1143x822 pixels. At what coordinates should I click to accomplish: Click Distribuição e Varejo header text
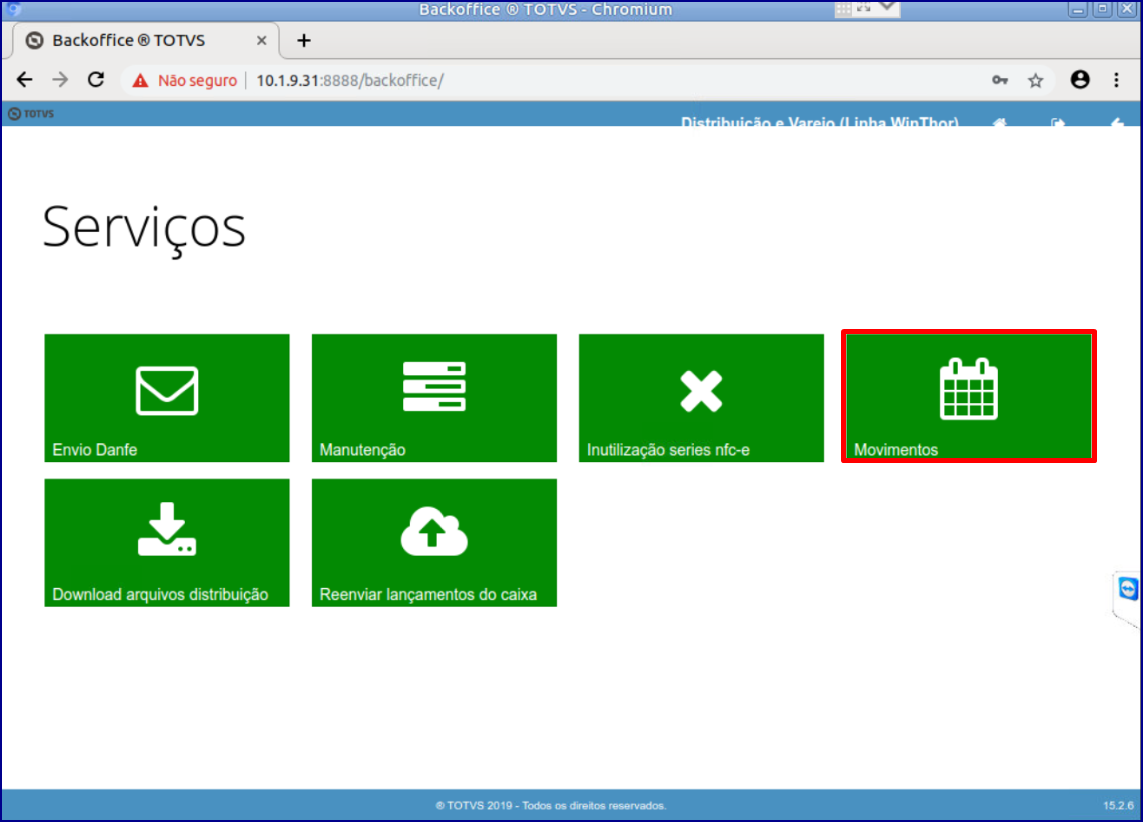[819, 122]
